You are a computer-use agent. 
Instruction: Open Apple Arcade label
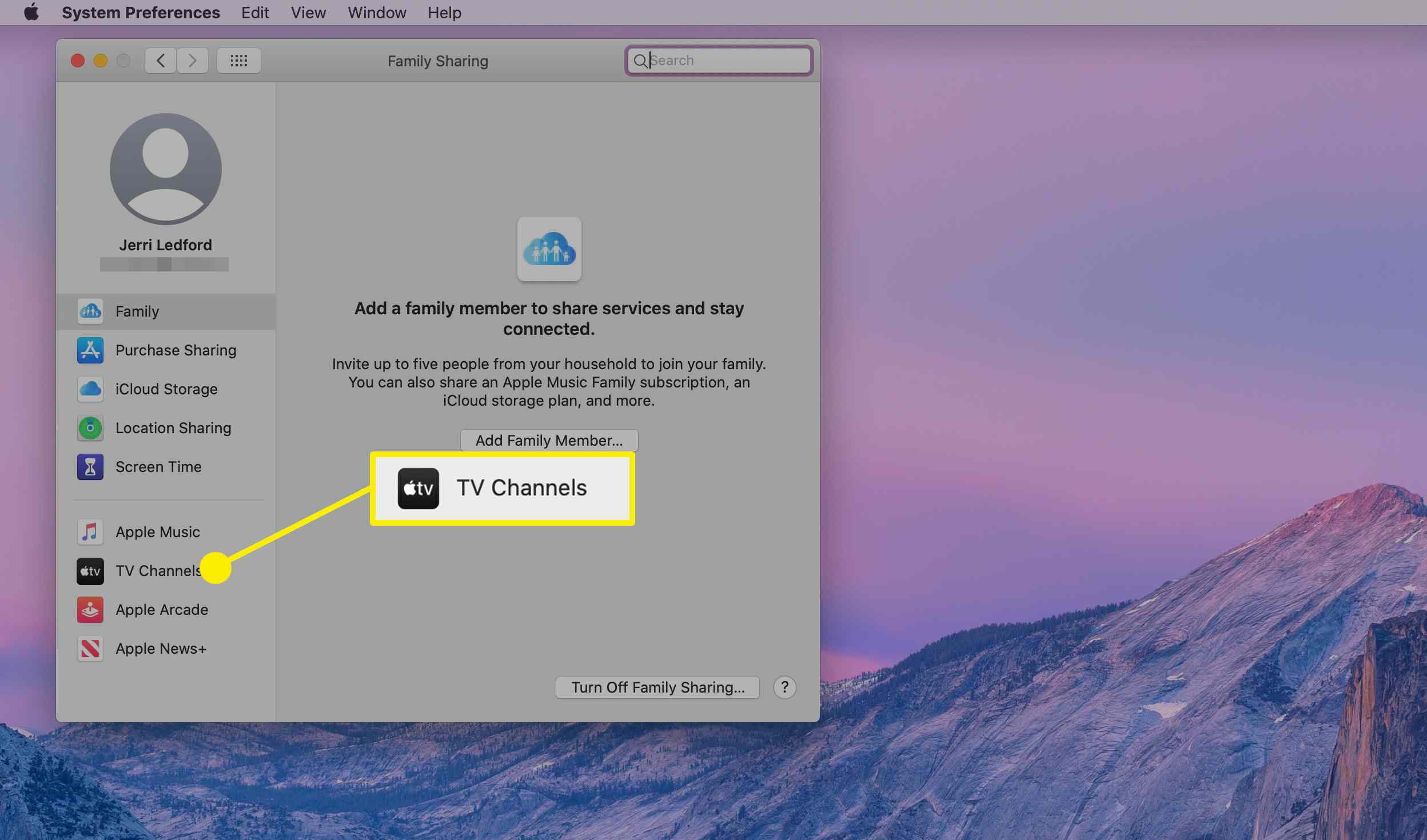click(162, 610)
